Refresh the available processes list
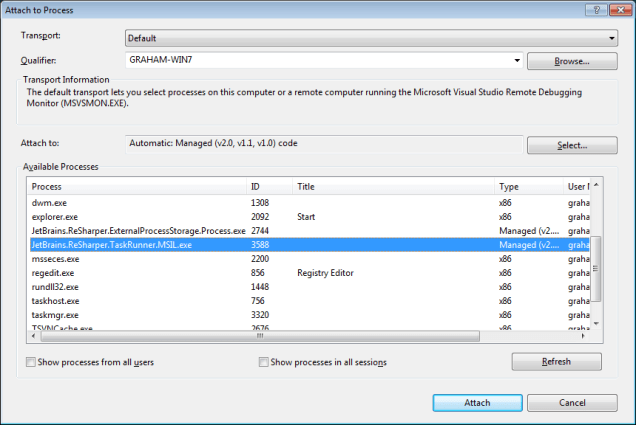 pyautogui.click(x=556, y=362)
